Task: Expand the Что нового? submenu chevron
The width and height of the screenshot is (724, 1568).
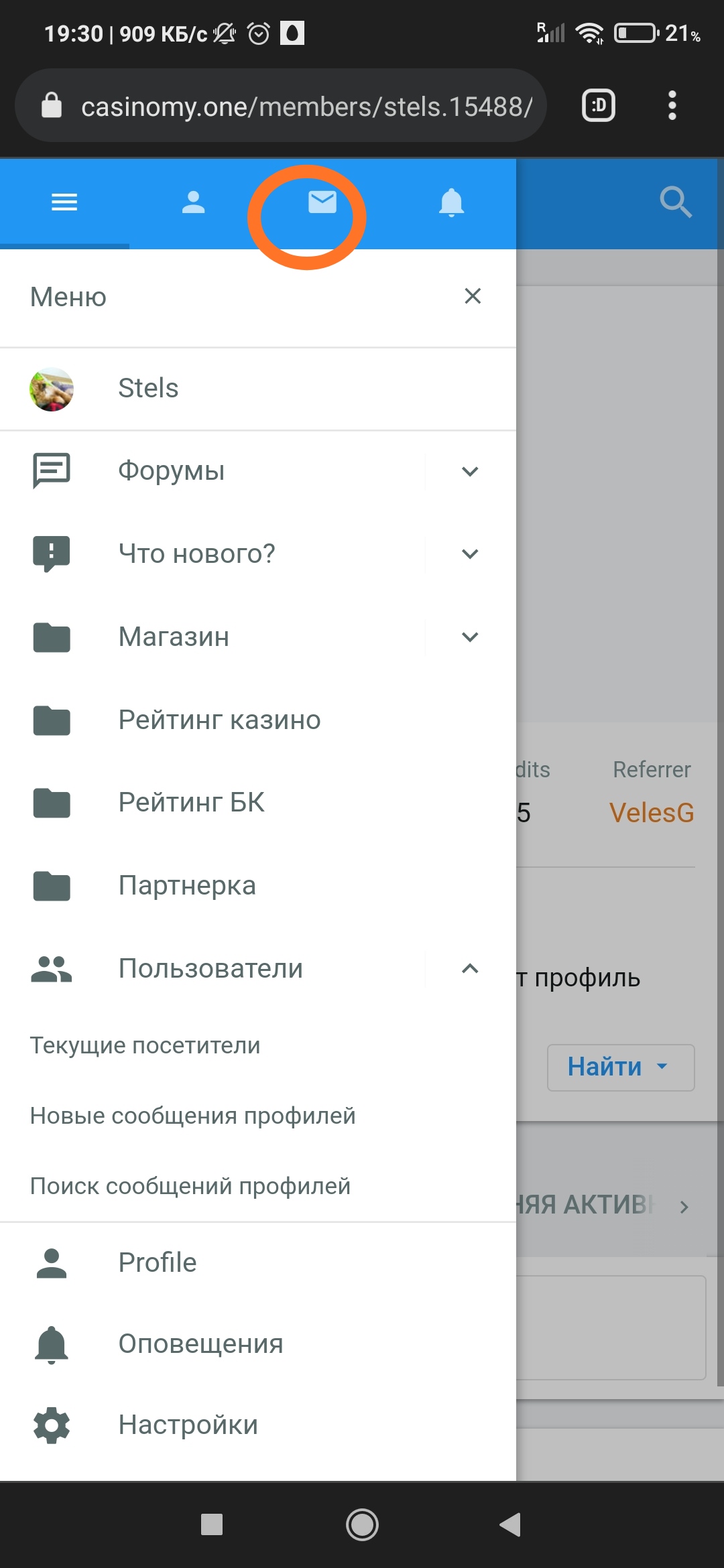Action: pyautogui.click(x=470, y=554)
